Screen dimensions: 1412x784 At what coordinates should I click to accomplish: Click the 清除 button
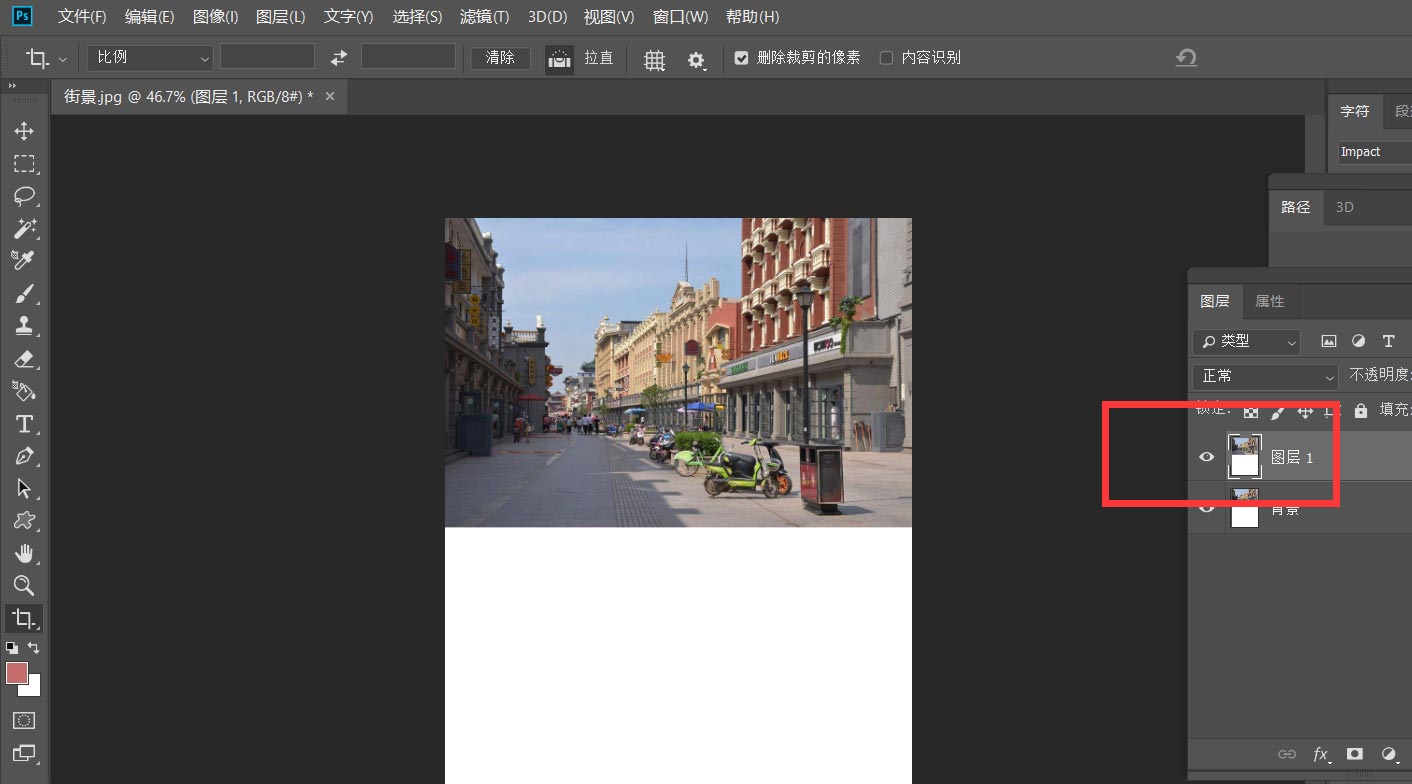click(500, 58)
